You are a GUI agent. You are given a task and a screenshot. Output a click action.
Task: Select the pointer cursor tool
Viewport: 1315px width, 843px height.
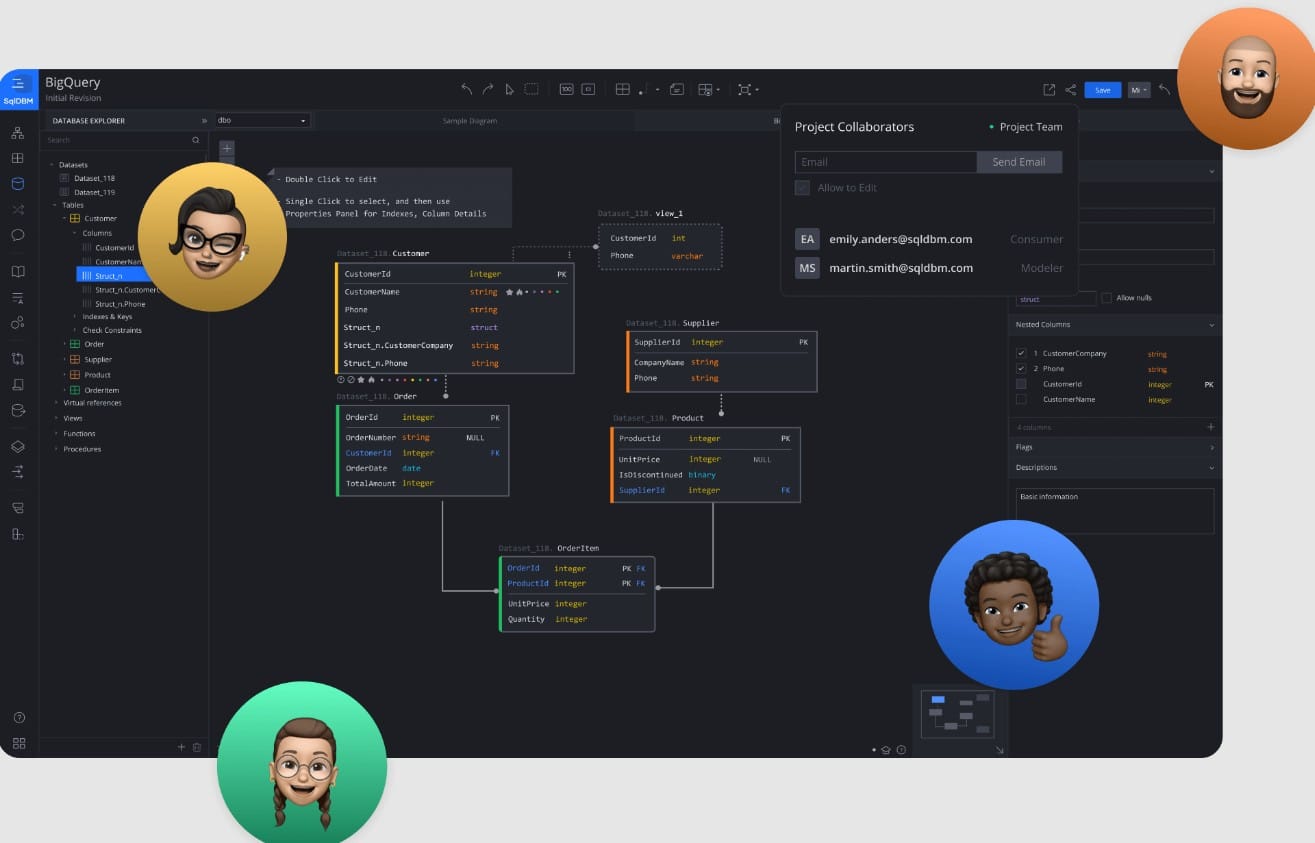[509, 89]
